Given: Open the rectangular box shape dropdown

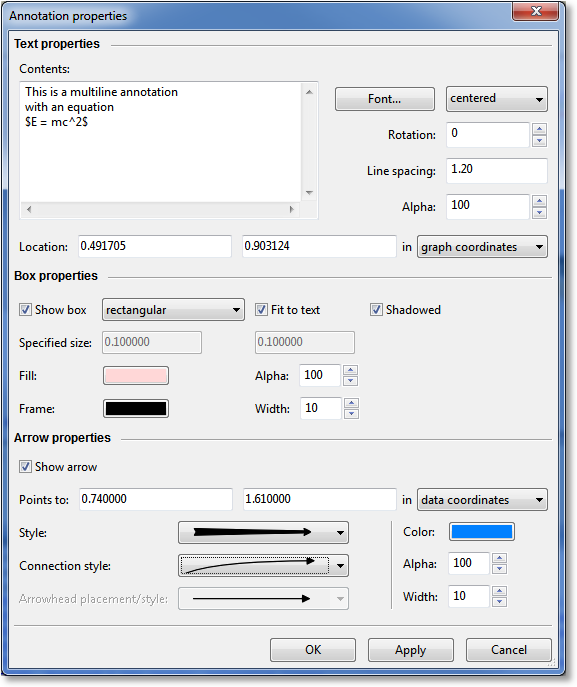Looking at the screenshot, I should click(x=173, y=310).
